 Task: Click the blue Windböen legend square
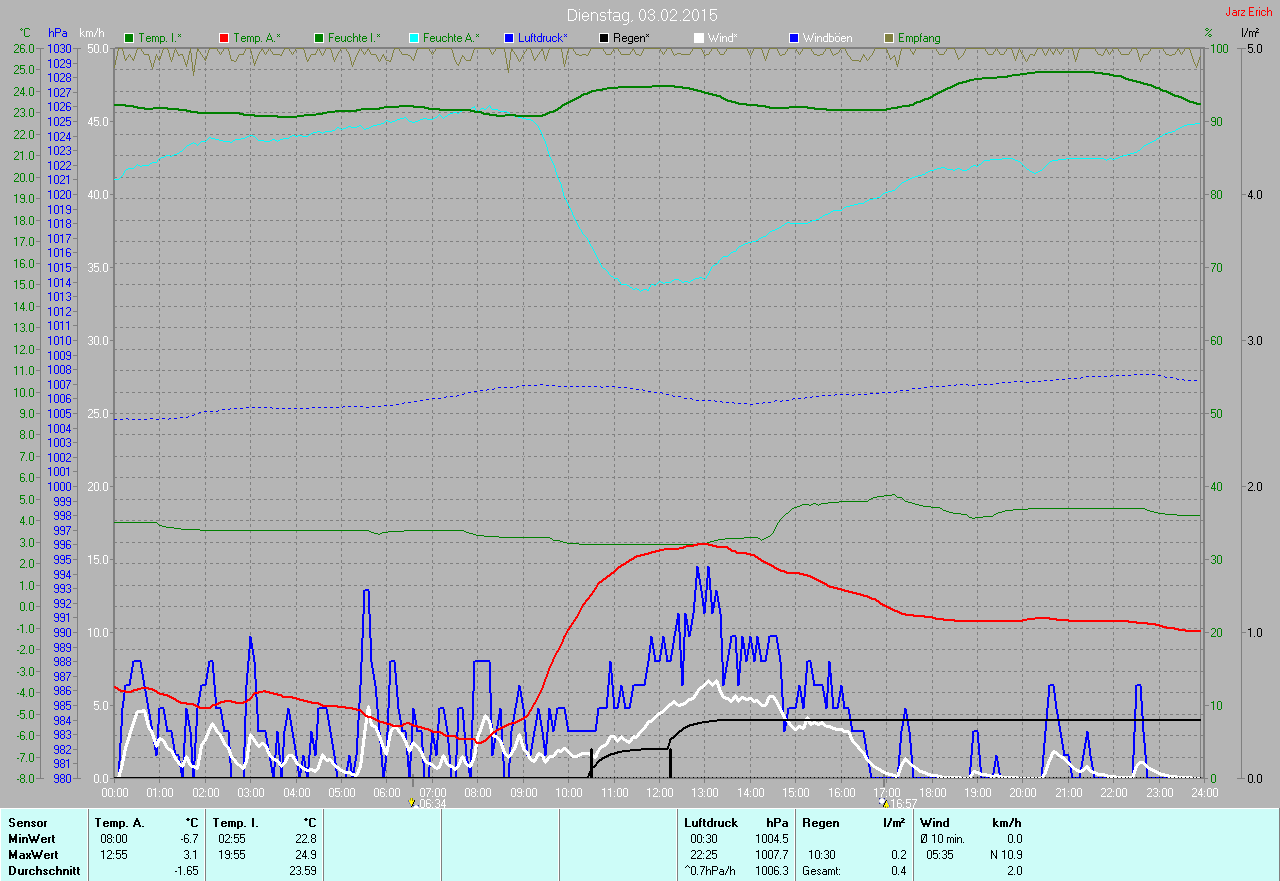tap(794, 38)
